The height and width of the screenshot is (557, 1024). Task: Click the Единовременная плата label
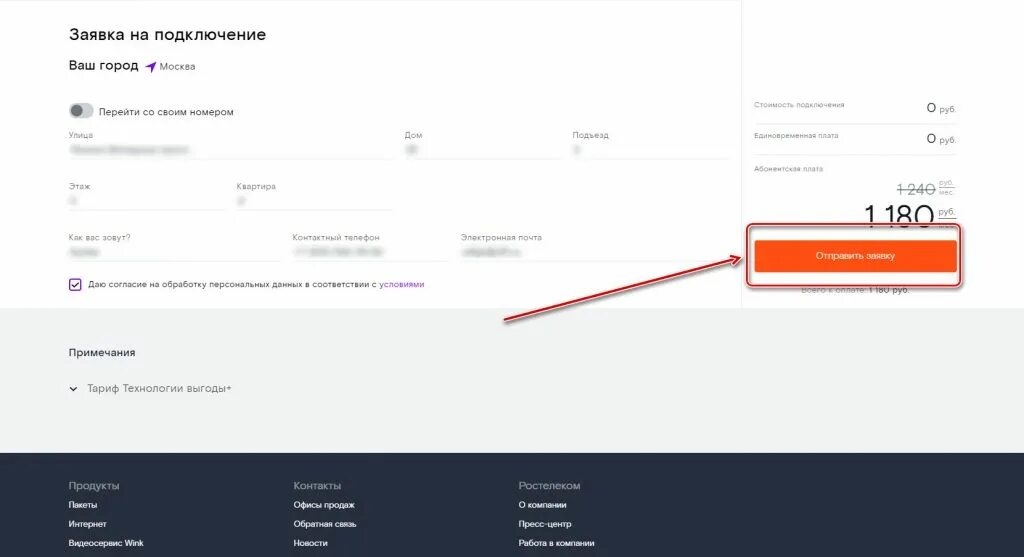(x=796, y=136)
